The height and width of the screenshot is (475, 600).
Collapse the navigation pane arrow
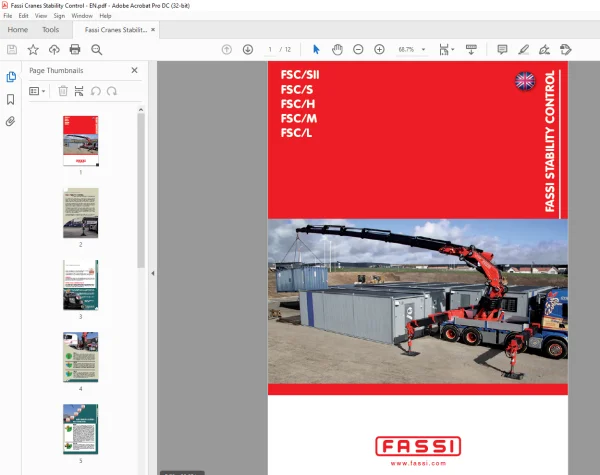tap(153, 273)
